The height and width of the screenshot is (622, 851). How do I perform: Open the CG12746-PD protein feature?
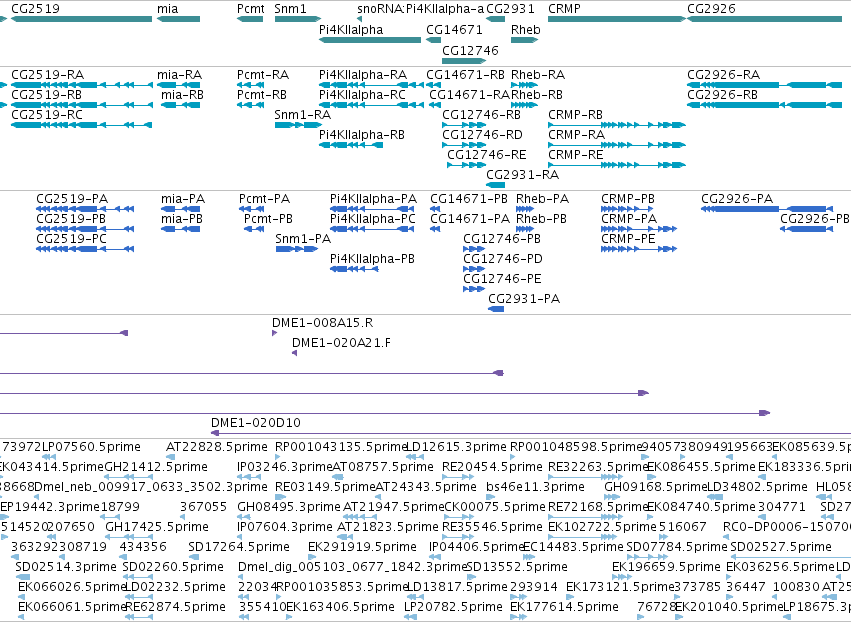click(x=474, y=269)
